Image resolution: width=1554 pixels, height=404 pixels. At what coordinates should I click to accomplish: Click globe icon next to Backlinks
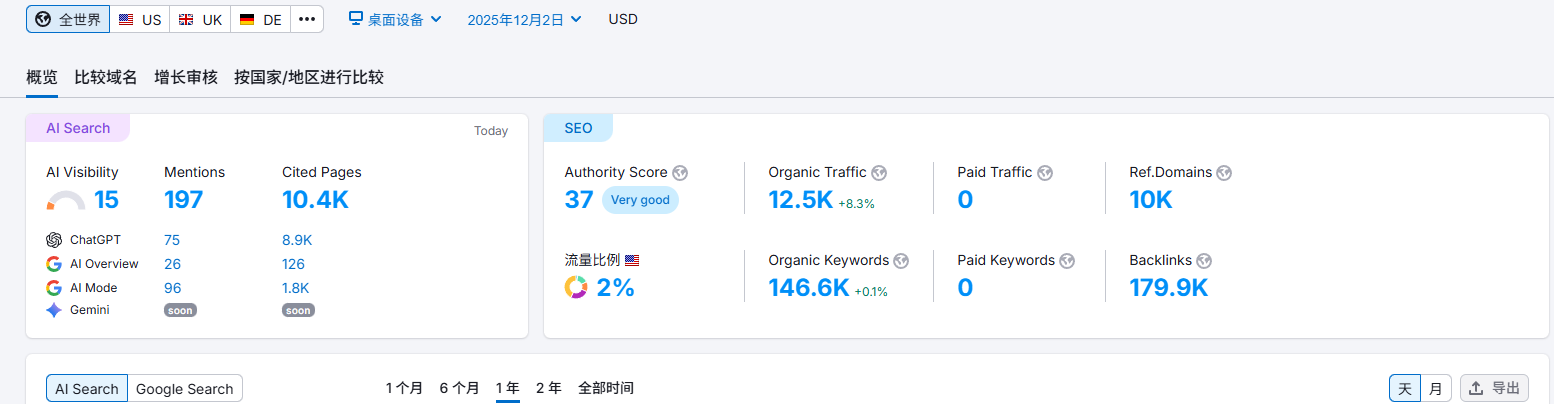point(1204,261)
